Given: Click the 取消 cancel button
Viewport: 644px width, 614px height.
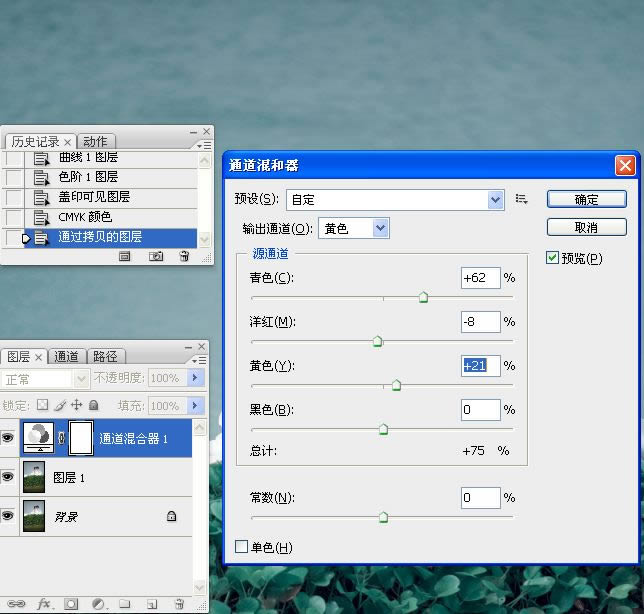Looking at the screenshot, I should coord(586,227).
